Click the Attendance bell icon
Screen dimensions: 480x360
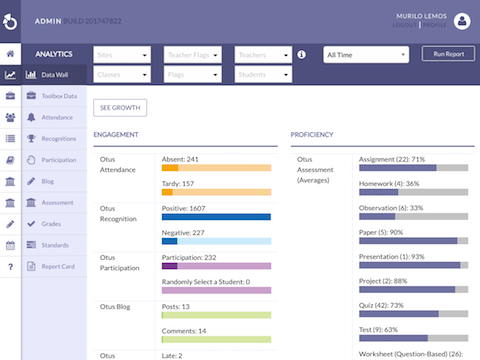point(31,117)
